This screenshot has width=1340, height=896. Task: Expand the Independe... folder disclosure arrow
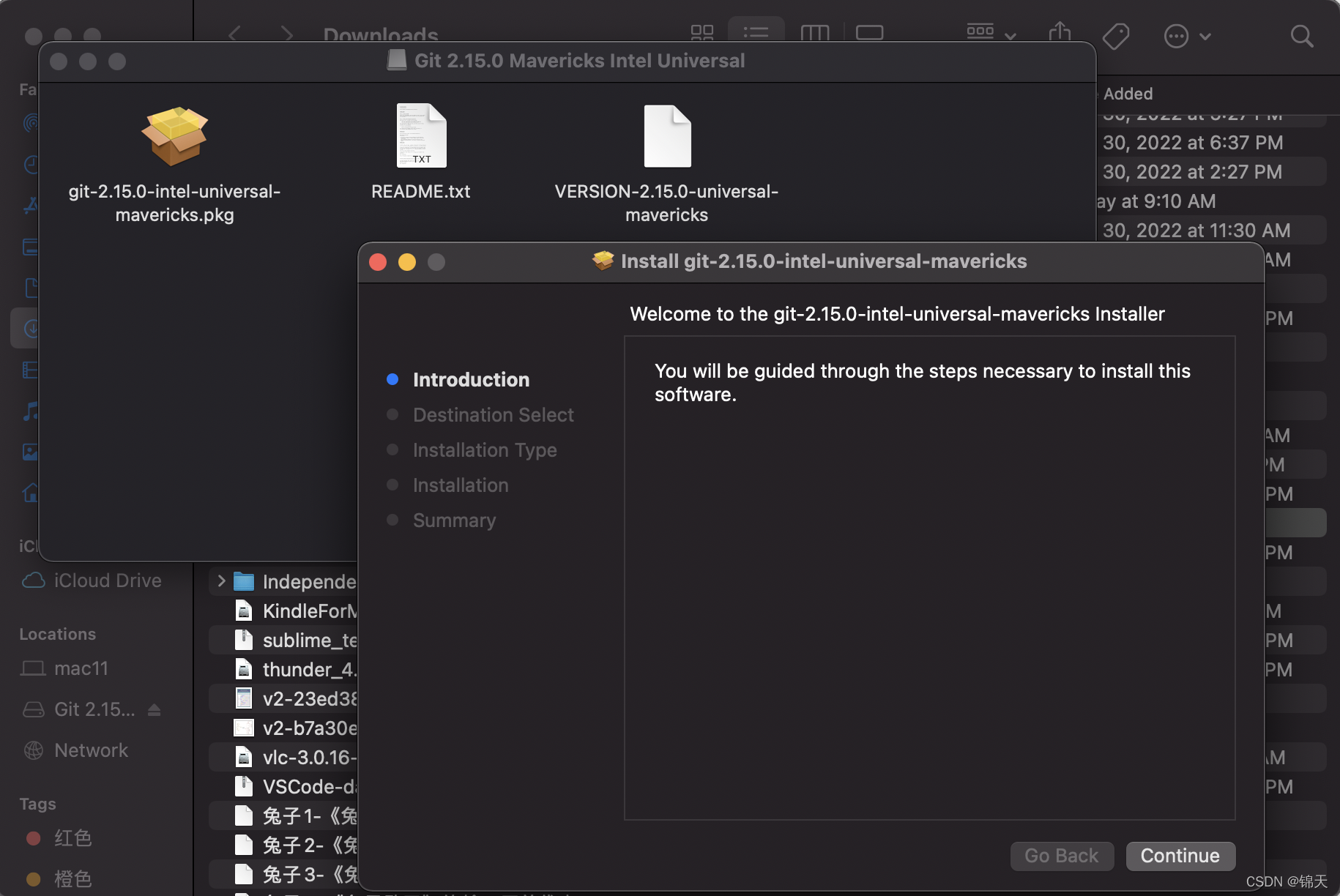221,581
